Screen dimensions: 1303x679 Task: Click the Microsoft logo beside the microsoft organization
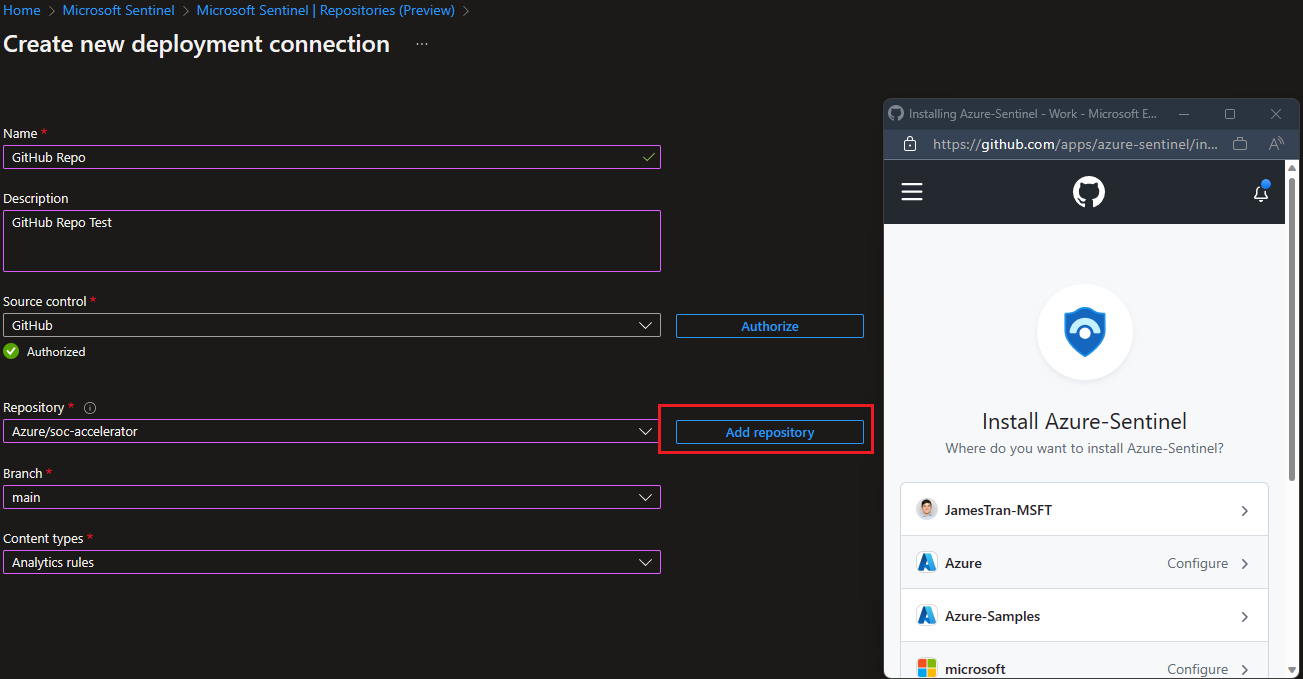click(926, 668)
